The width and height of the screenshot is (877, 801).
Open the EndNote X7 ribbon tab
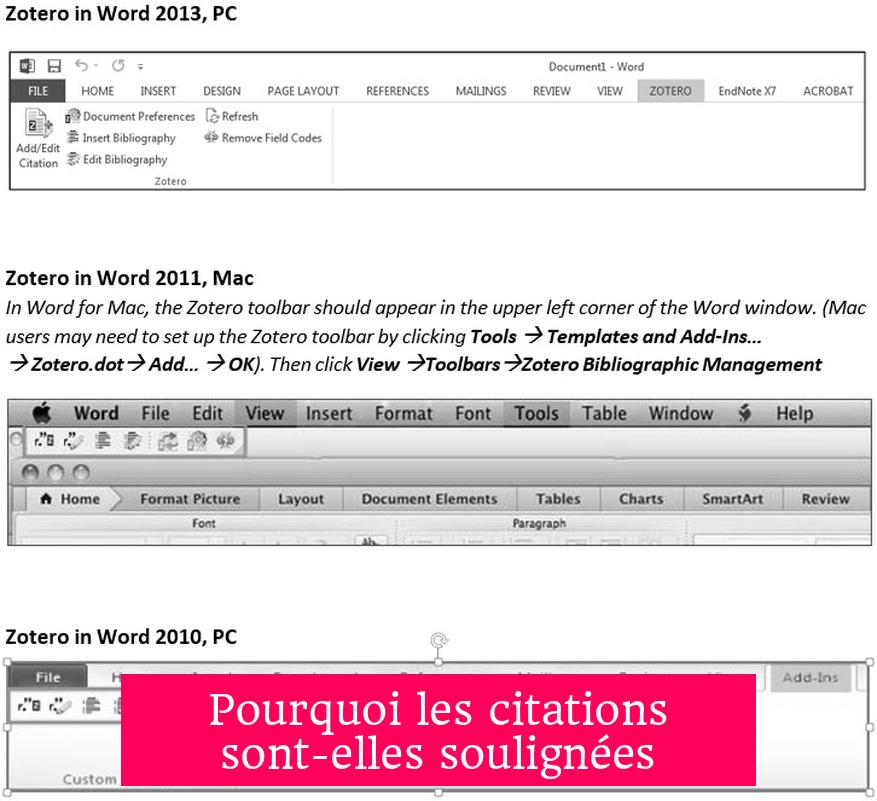747,91
